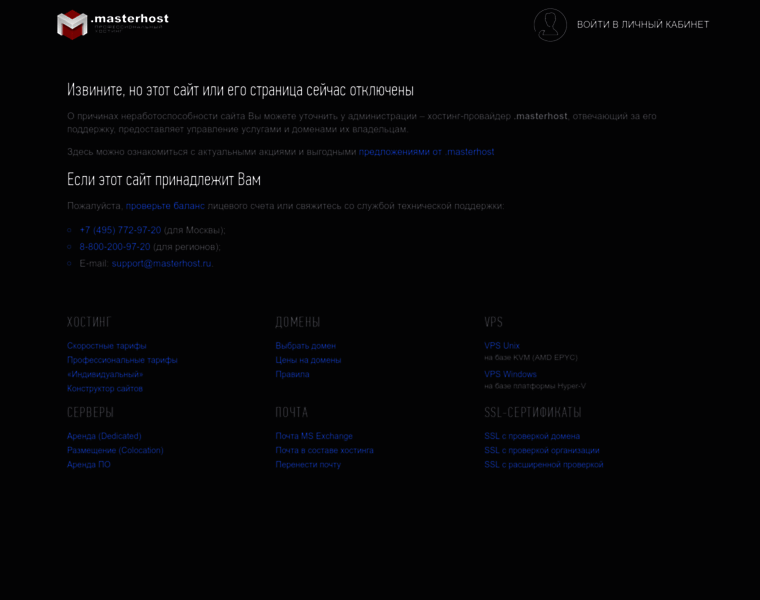Click the 'ПОЧТА' section heading
This screenshot has height=600, width=760.
pyautogui.click(x=292, y=412)
